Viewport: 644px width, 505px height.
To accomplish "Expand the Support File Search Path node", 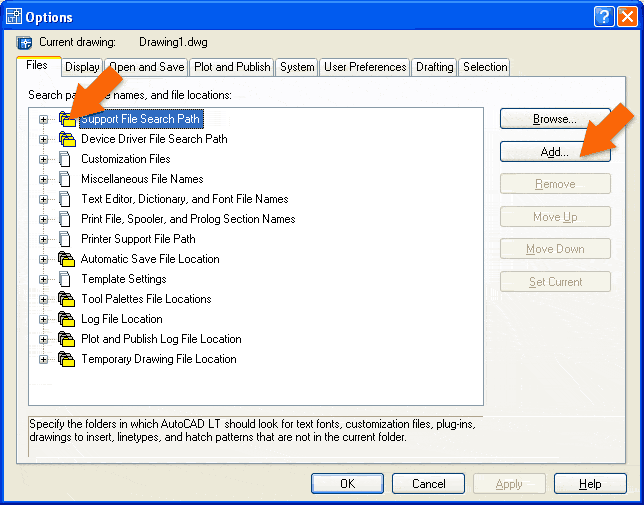I will pyautogui.click(x=43, y=119).
